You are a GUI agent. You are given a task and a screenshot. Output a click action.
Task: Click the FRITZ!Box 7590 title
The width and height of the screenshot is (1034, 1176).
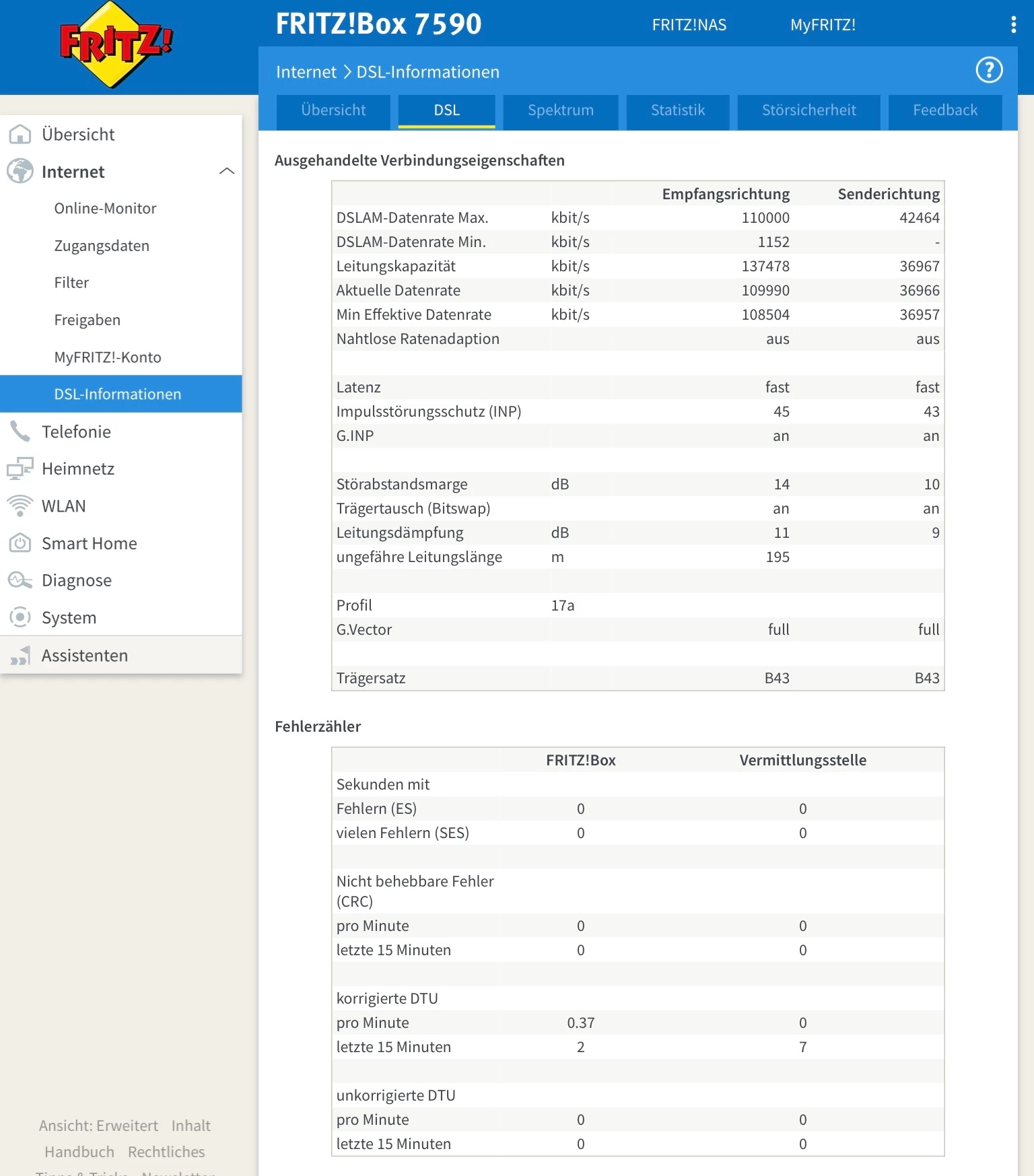379,24
